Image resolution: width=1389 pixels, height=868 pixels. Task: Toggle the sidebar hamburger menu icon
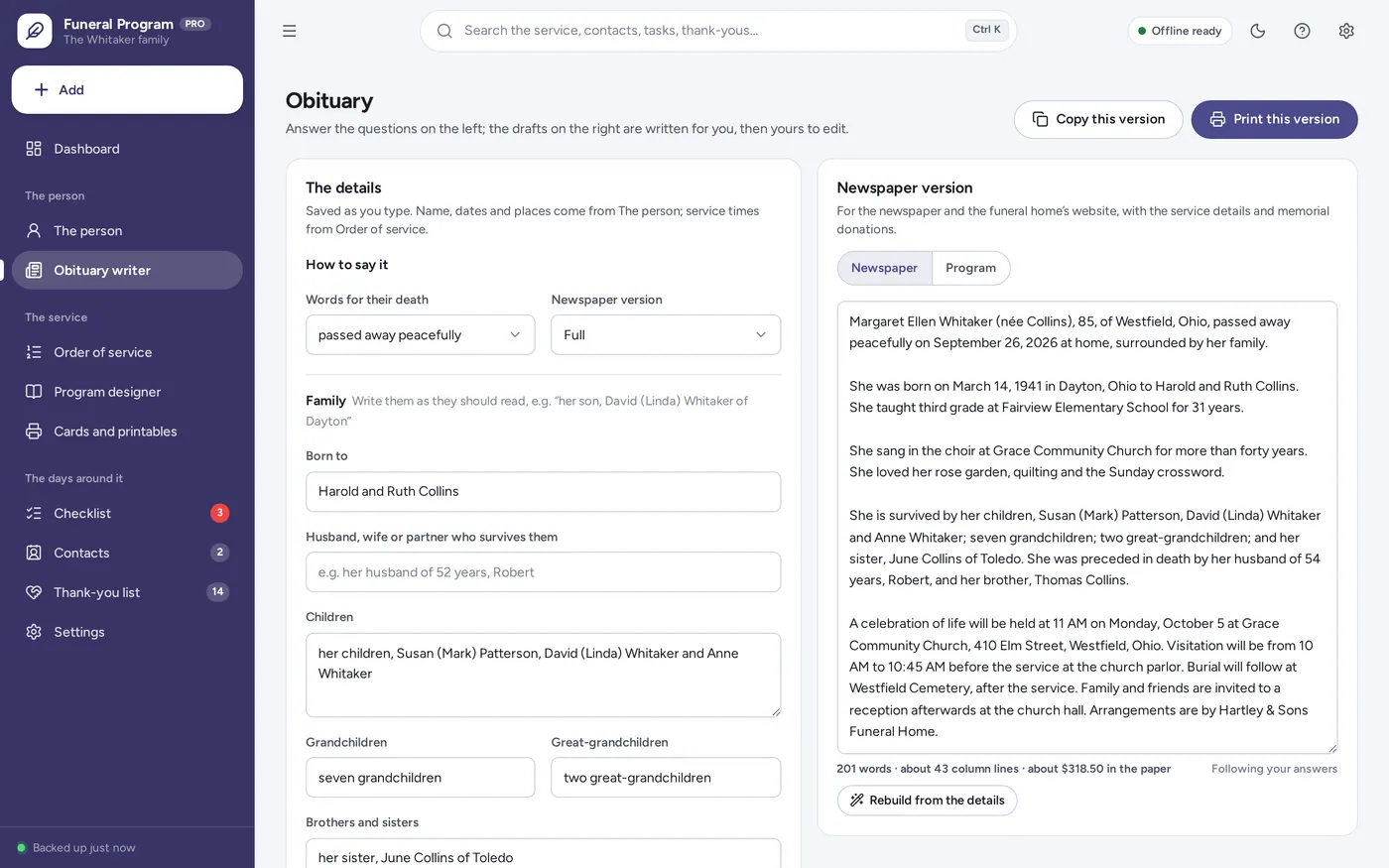click(290, 31)
